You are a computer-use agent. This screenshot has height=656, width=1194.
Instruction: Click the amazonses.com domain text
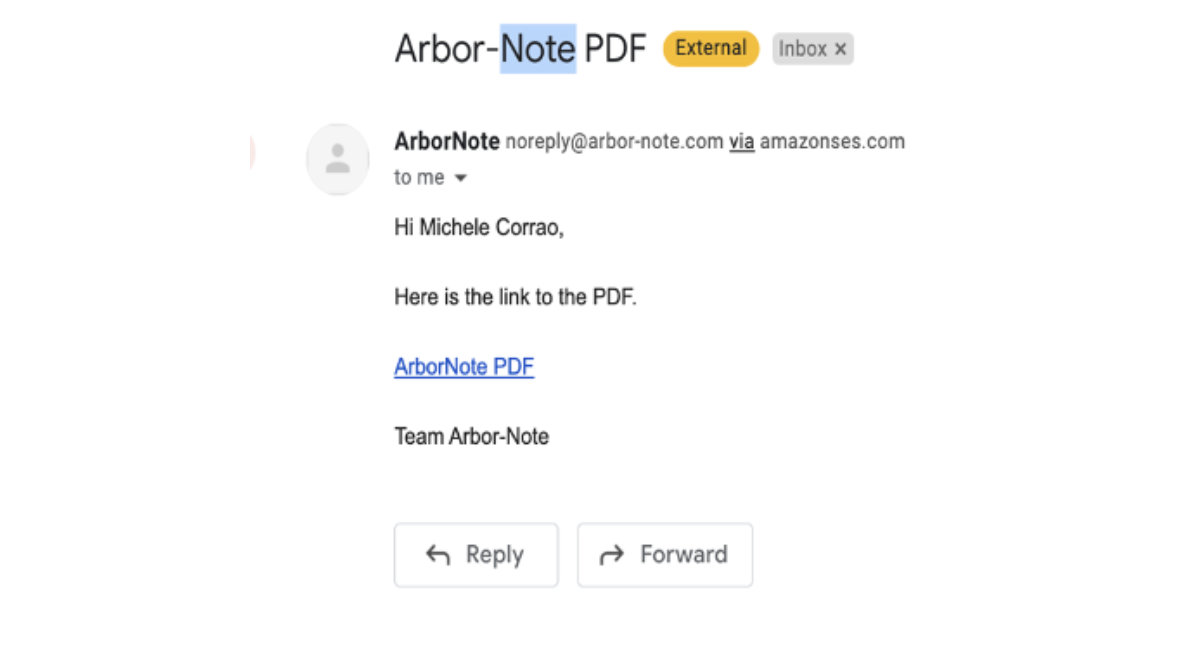pos(832,142)
